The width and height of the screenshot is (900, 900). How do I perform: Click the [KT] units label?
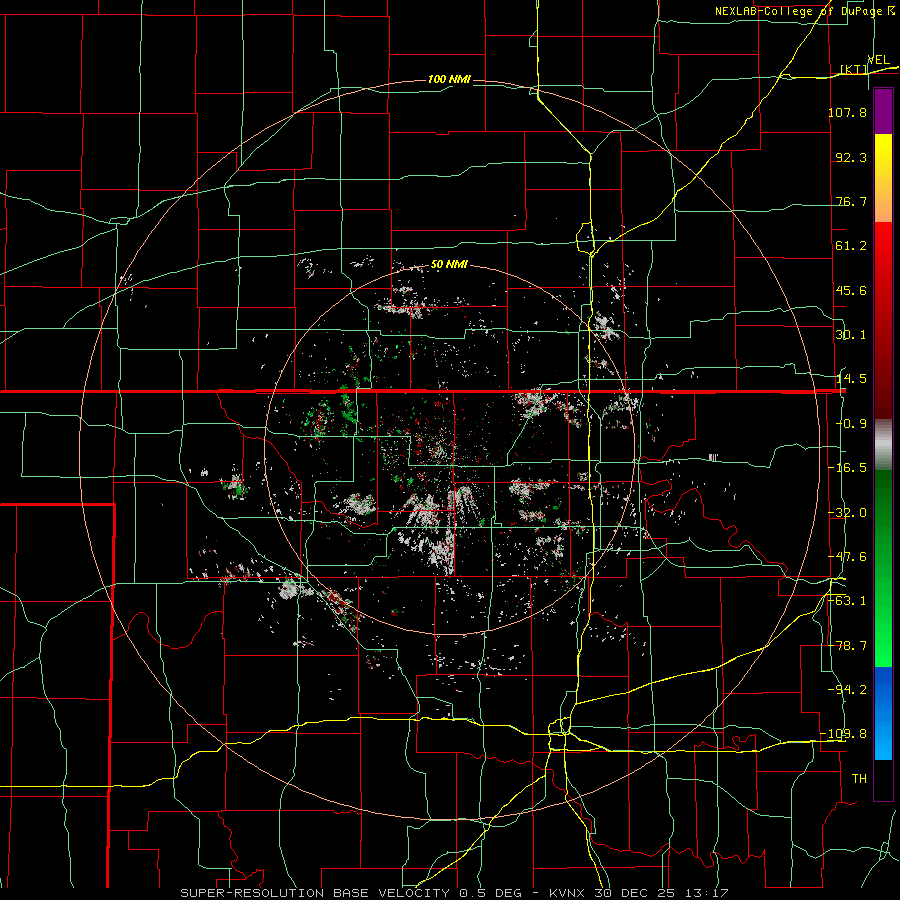coord(854,69)
